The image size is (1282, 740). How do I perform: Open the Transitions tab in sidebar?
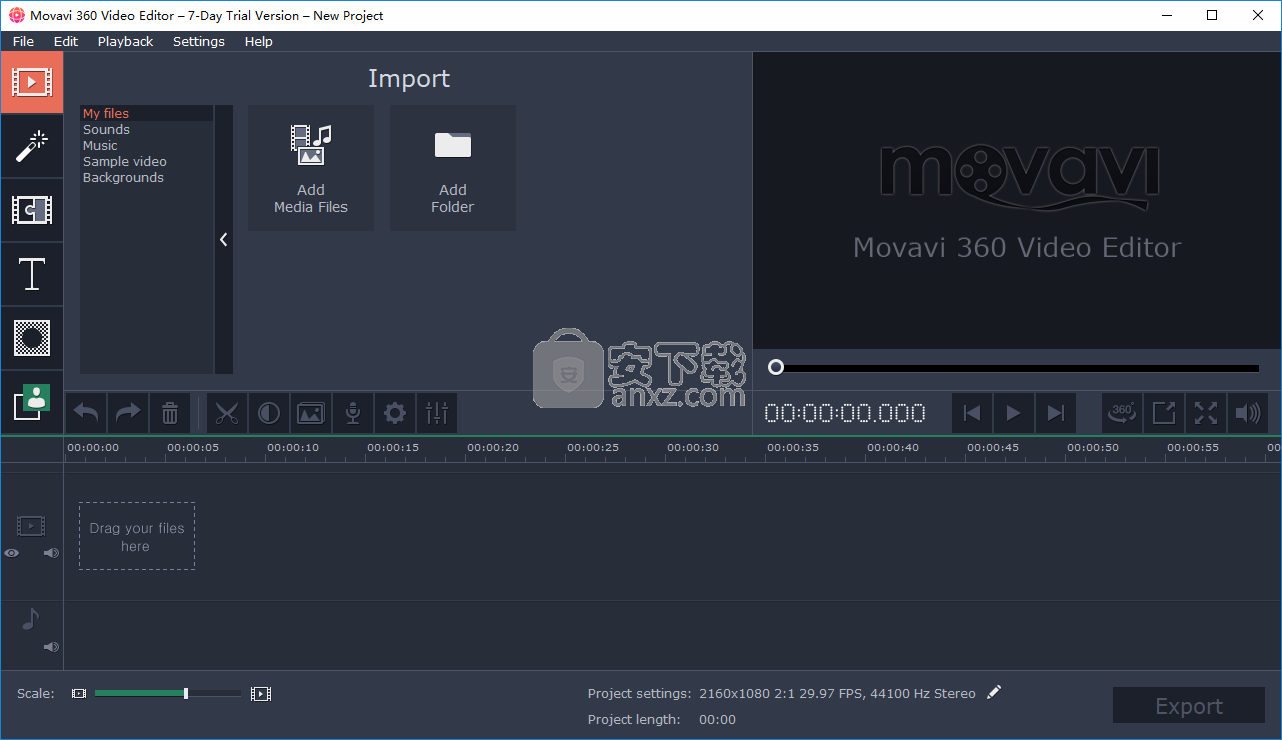32,210
